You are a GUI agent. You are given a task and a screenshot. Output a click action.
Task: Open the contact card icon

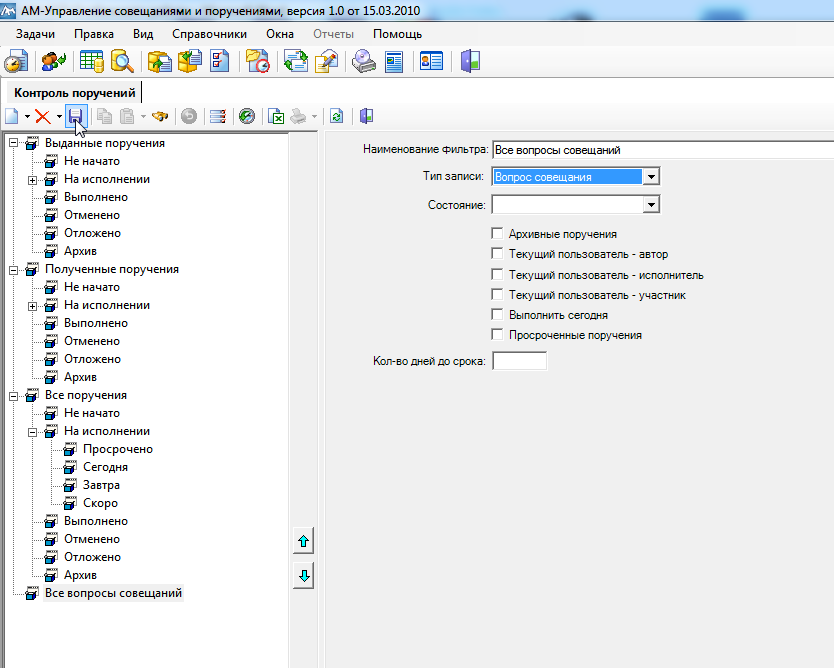click(x=431, y=62)
